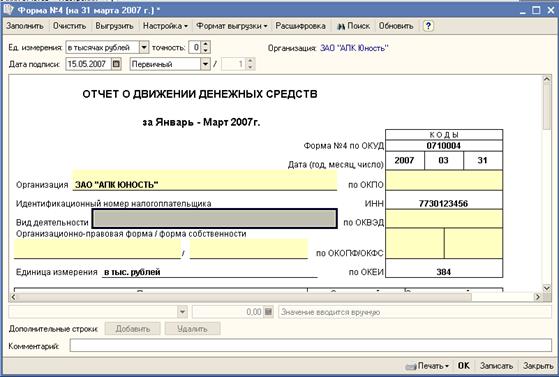This screenshot has height=377, width=559.
Task: Open the calendar picker for signature date
Action: pos(116,64)
